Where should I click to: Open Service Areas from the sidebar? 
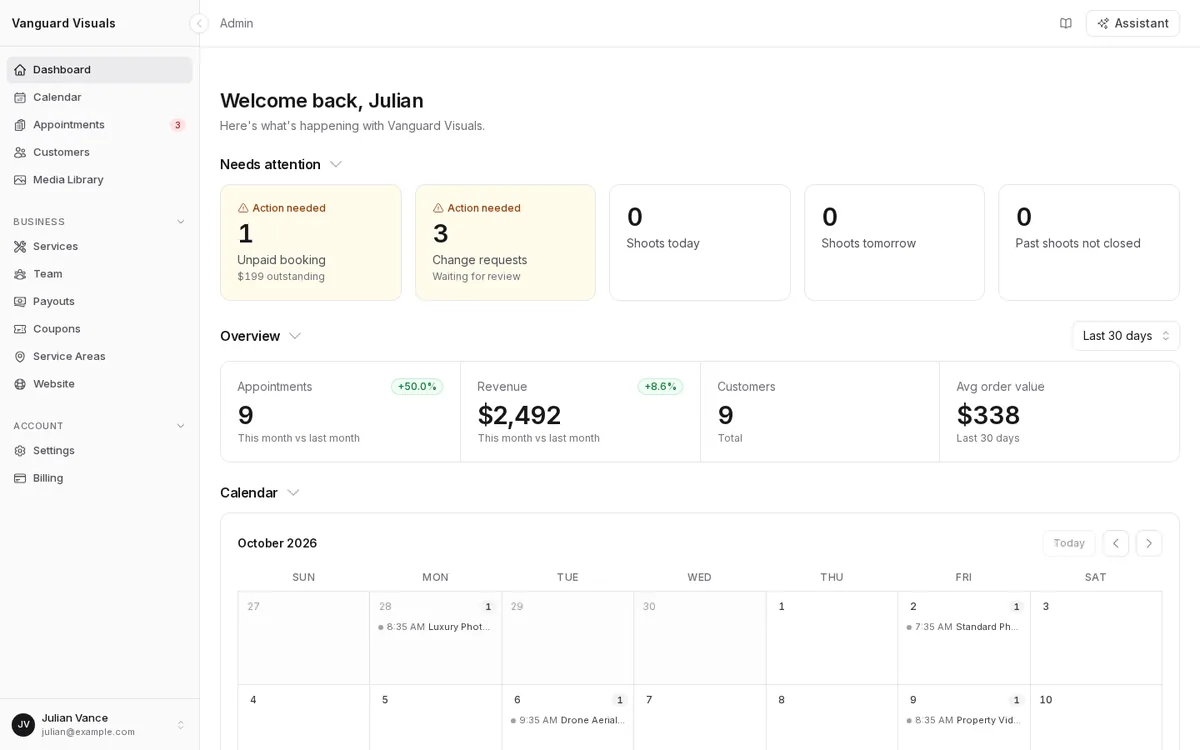99,356
